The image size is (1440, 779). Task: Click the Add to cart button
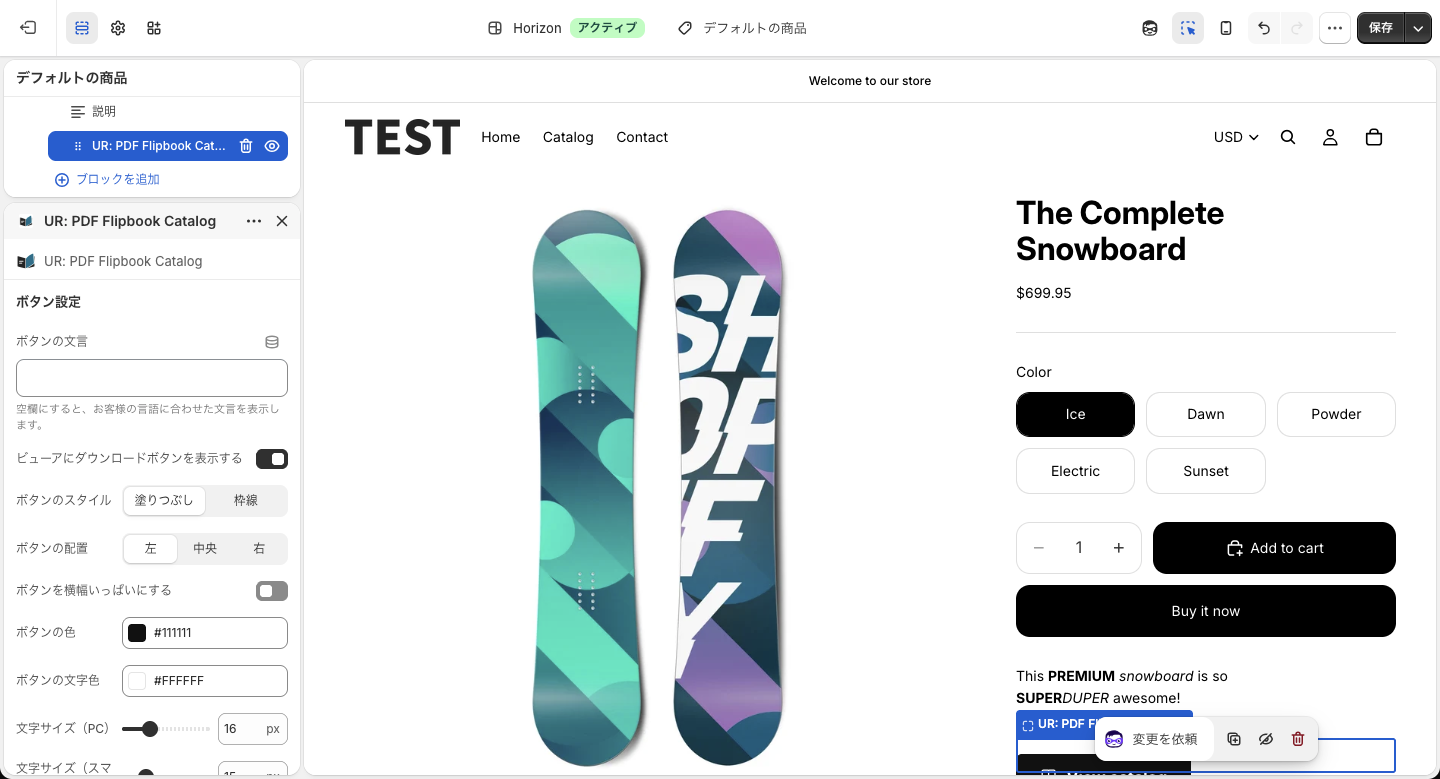pos(1274,548)
